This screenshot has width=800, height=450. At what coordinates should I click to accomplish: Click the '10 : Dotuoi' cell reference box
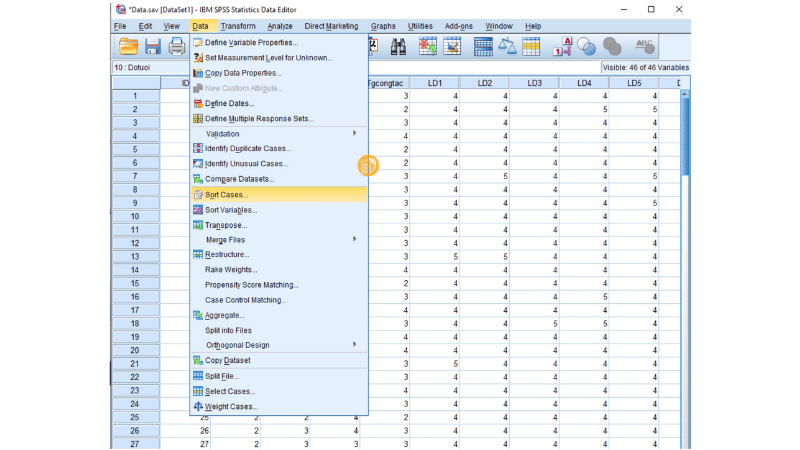(x=151, y=67)
